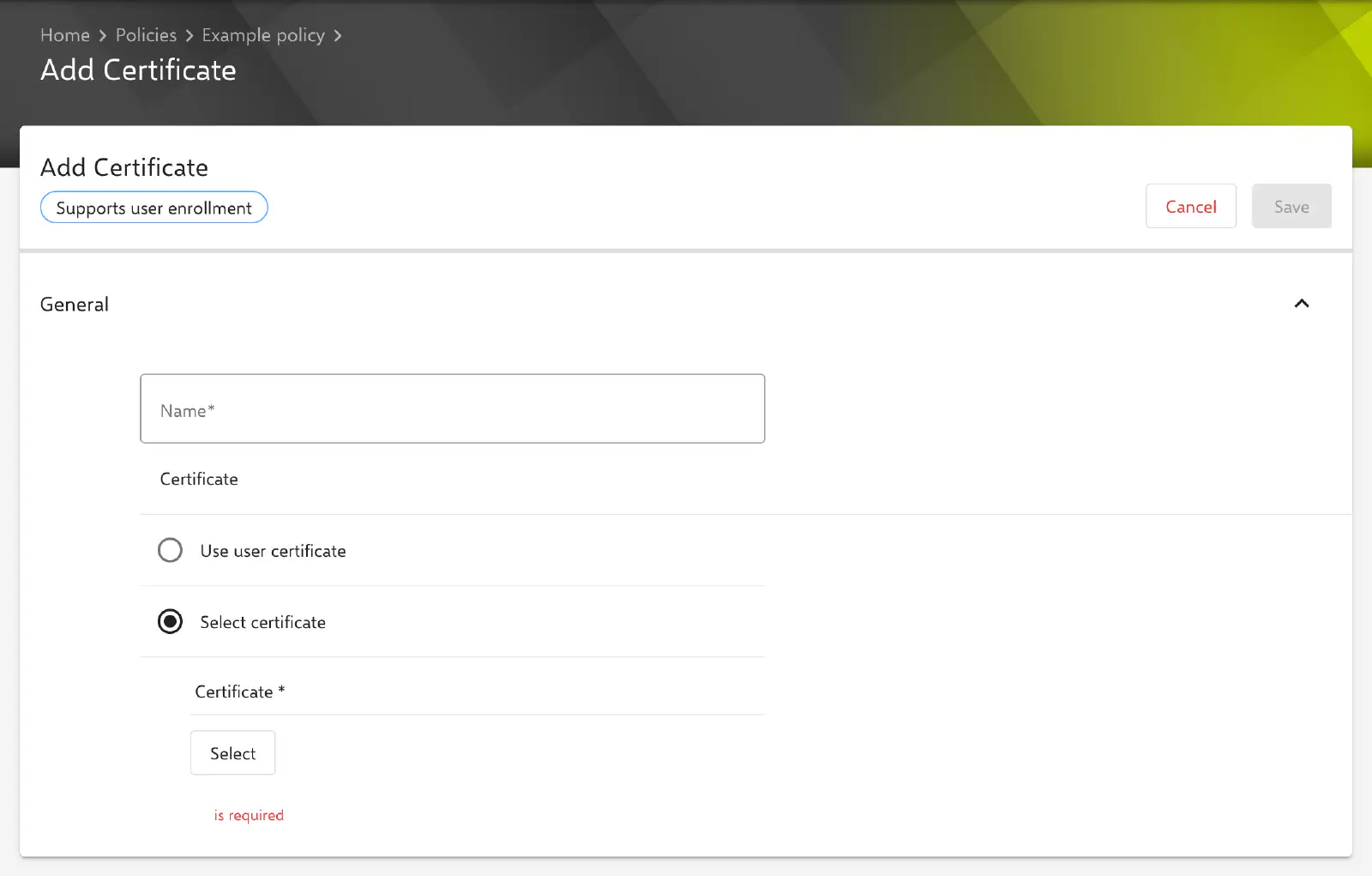This screenshot has height=876, width=1372.
Task: Select the Use user certificate option
Action: (170, 550)
